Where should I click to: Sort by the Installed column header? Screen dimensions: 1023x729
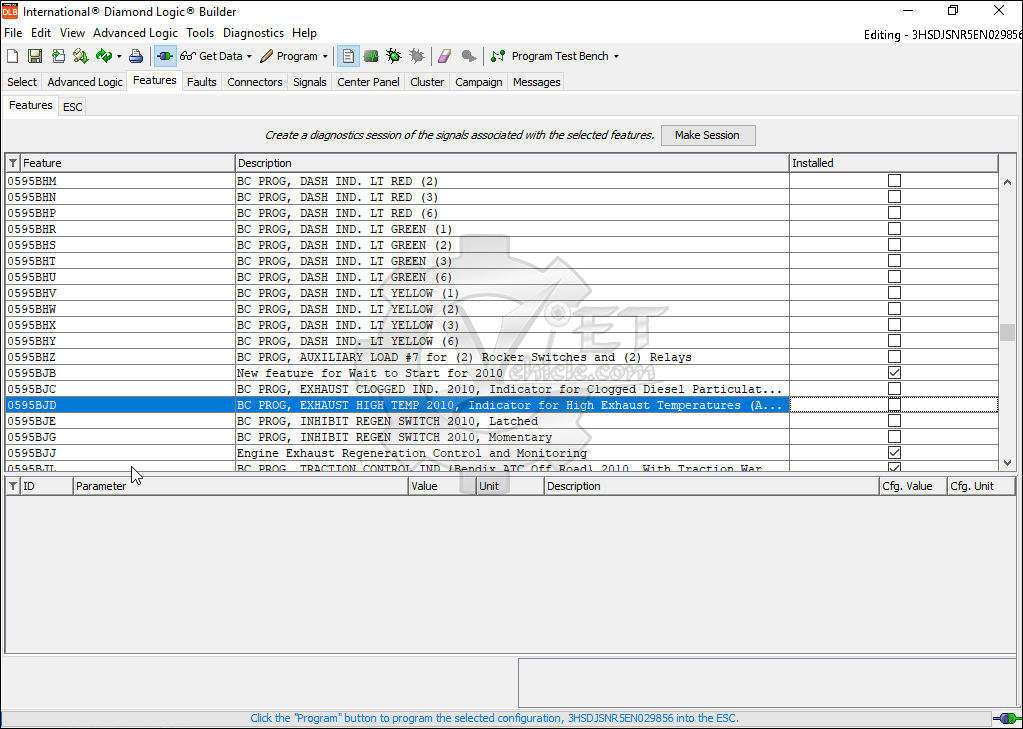point(893,163)
